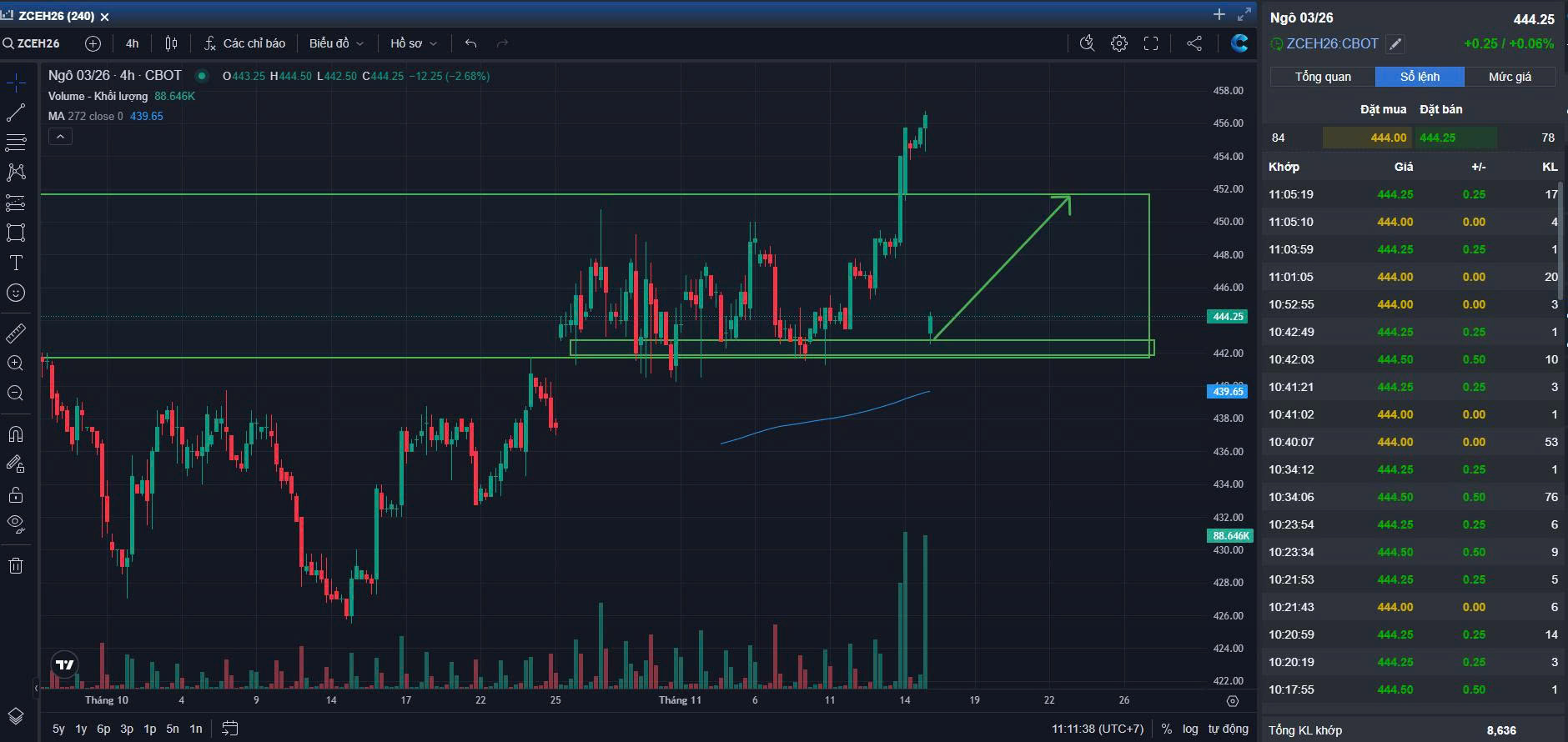
Task: Switch to the Mức giá tab
Action: point(1510,77)
